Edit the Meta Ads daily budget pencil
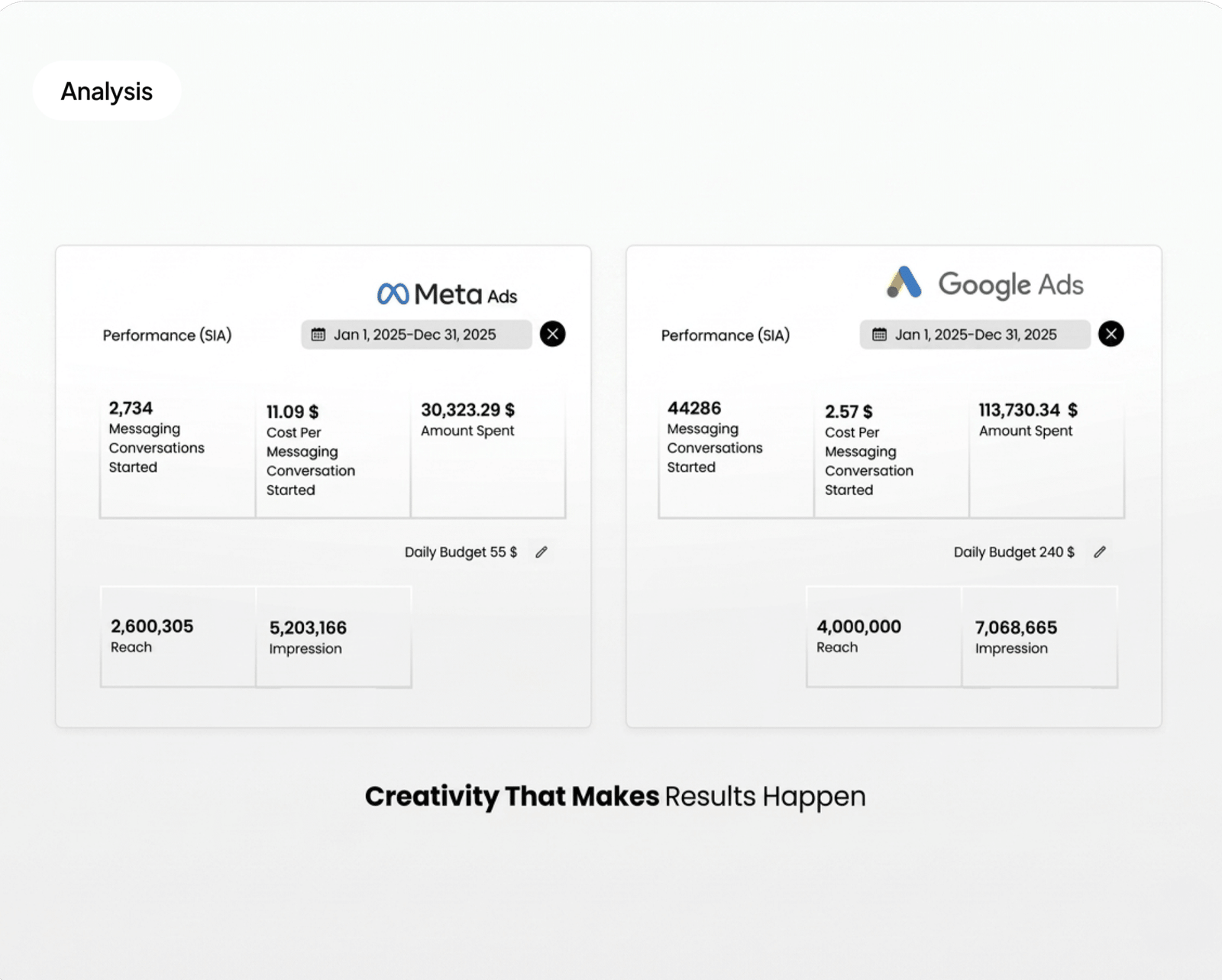 [x=541, y=552]
